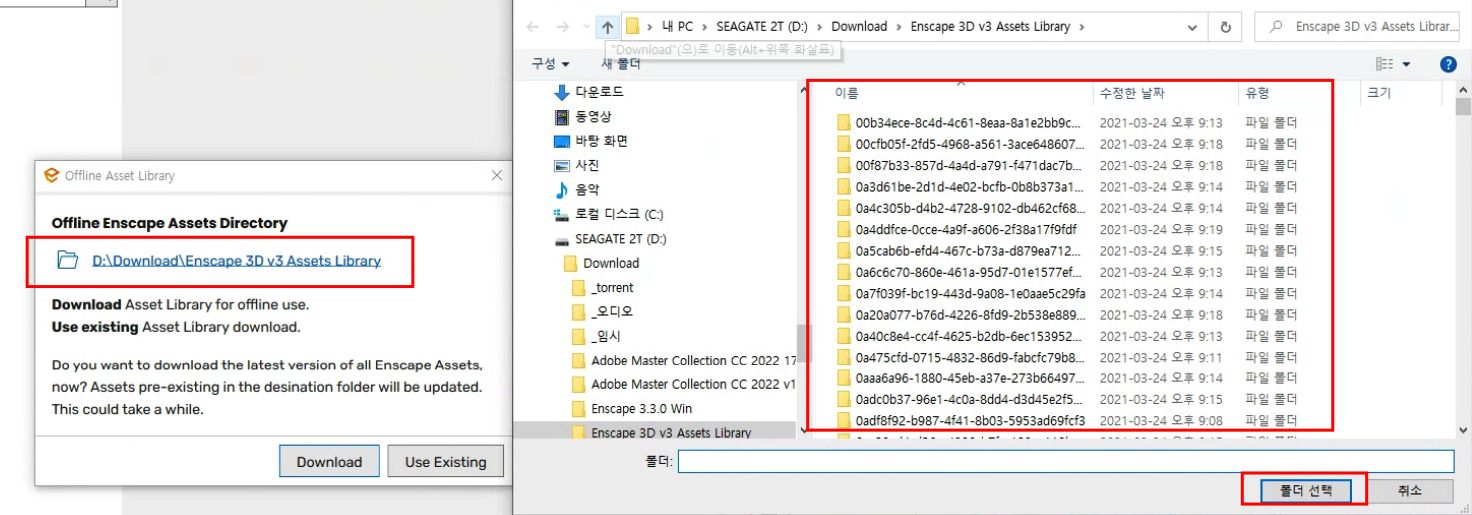The image size is (1472, 515).
Task: Select 로컬 디스크 (C:) in the tree
Action: pos(619,214)
